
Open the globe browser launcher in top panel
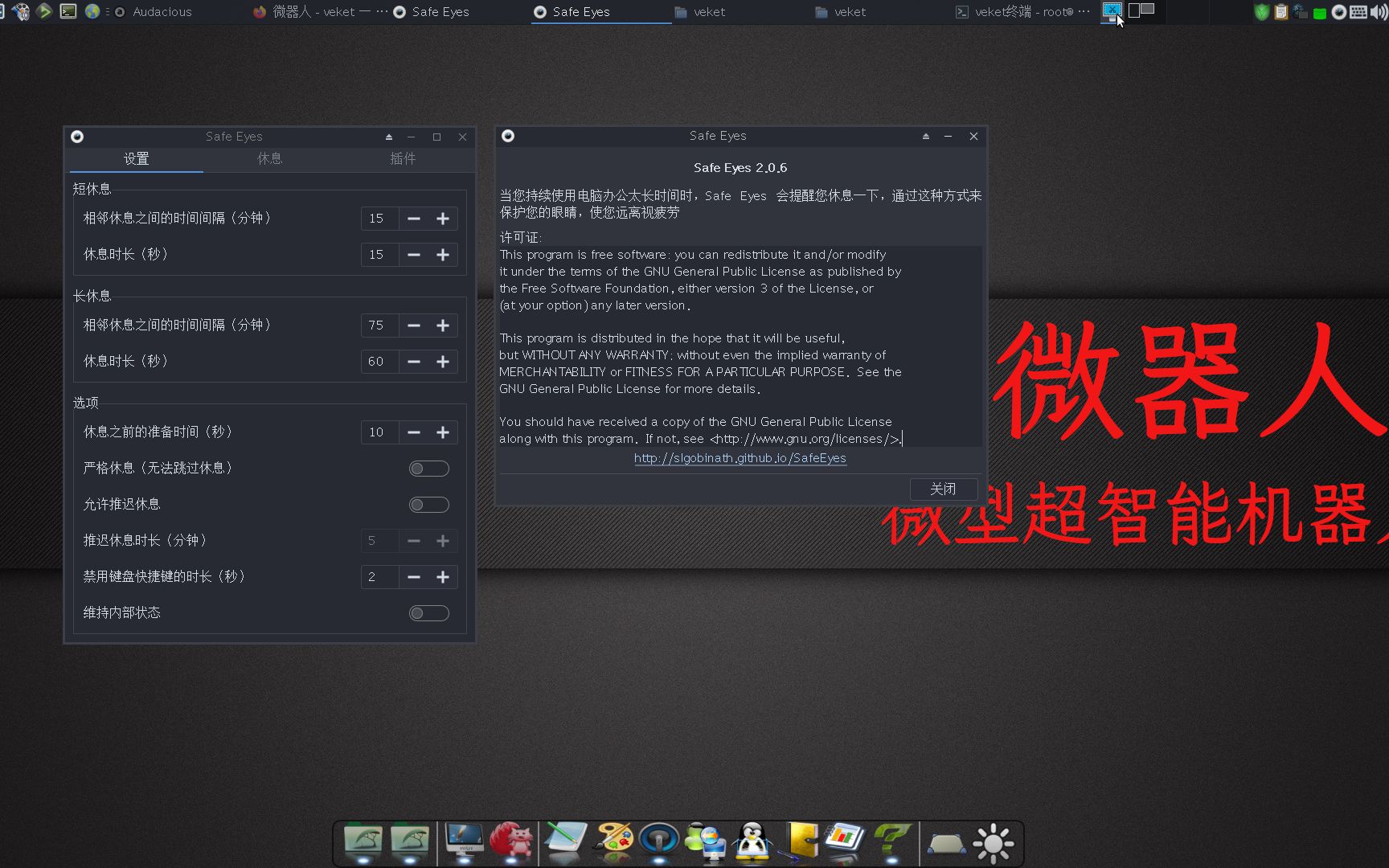pyautogui.click(x=92, y=11)
